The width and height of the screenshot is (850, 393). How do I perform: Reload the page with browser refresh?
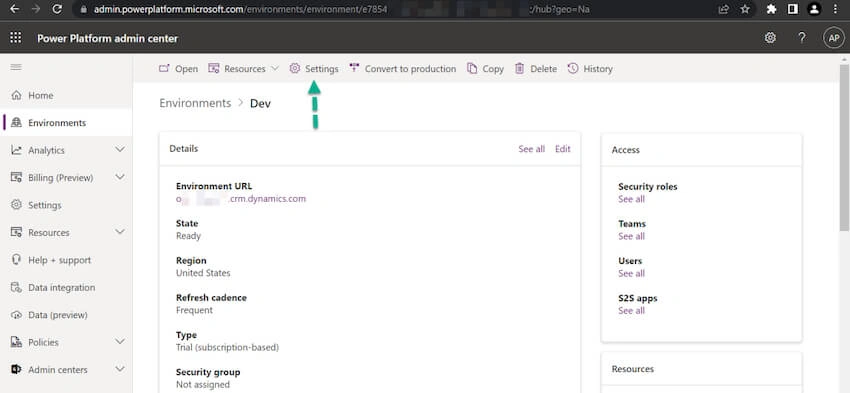click(x=57, y=9)
